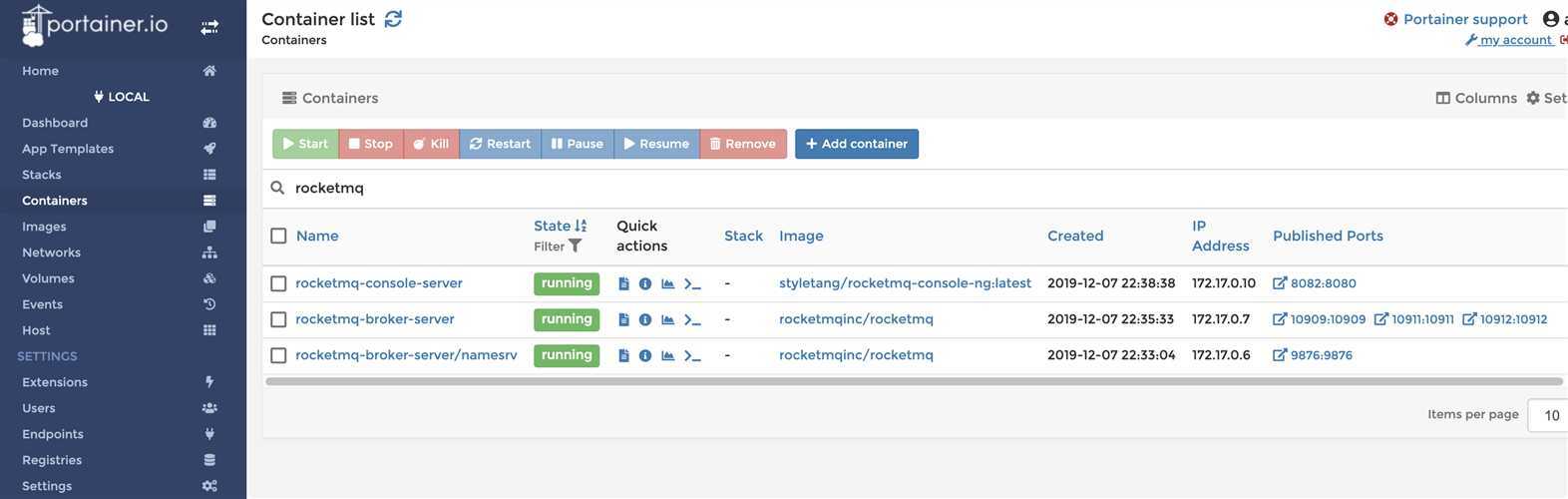Click the Extensions bolt icon
Screen dimensions: 1568x499
[209, 382]
